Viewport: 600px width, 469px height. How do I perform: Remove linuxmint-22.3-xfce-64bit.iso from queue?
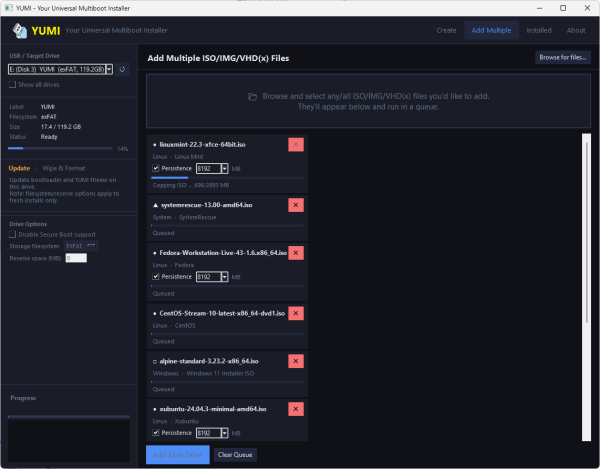[296, 145]
